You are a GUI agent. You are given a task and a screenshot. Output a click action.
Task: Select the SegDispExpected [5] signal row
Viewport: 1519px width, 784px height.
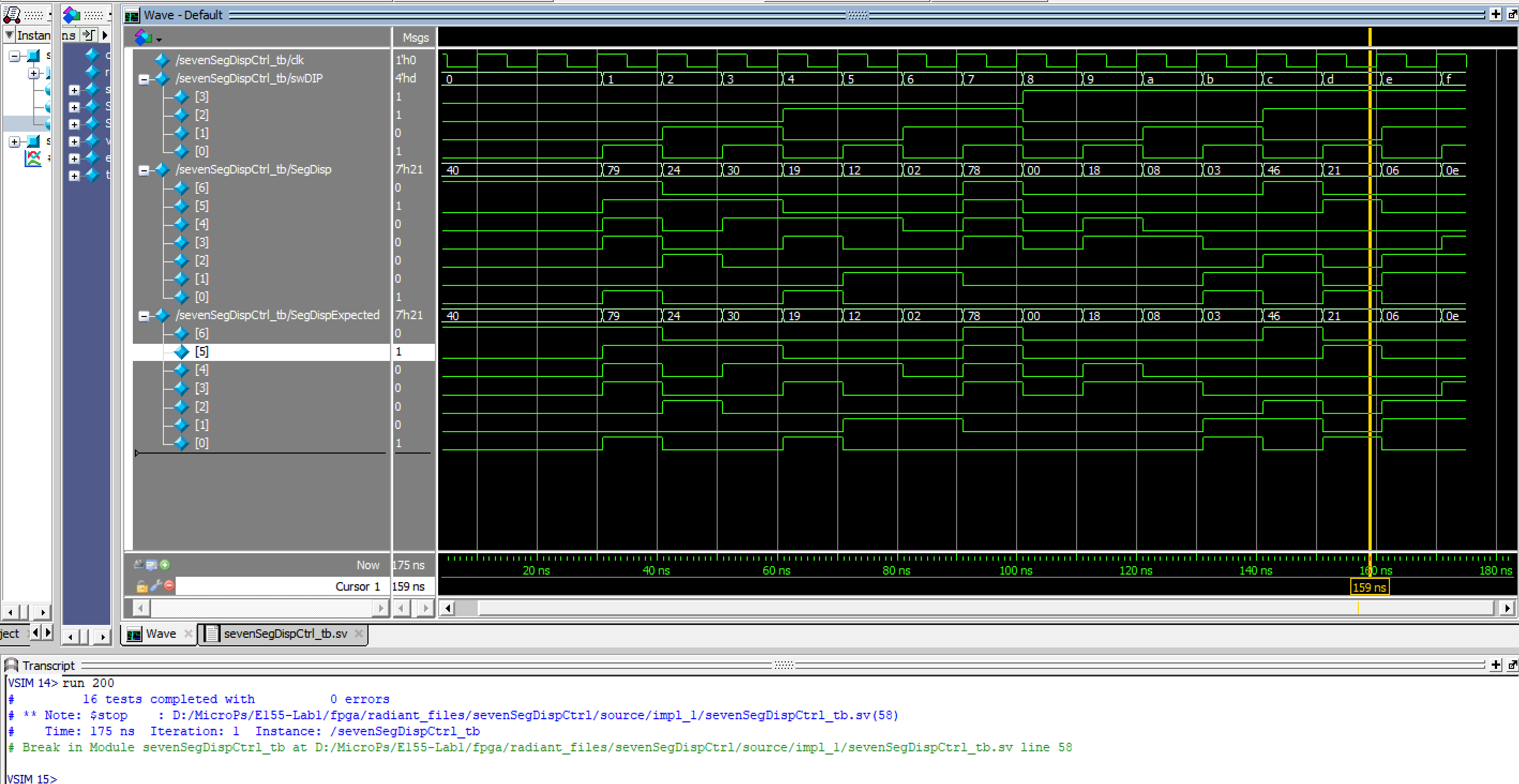(x=202, y=352)
